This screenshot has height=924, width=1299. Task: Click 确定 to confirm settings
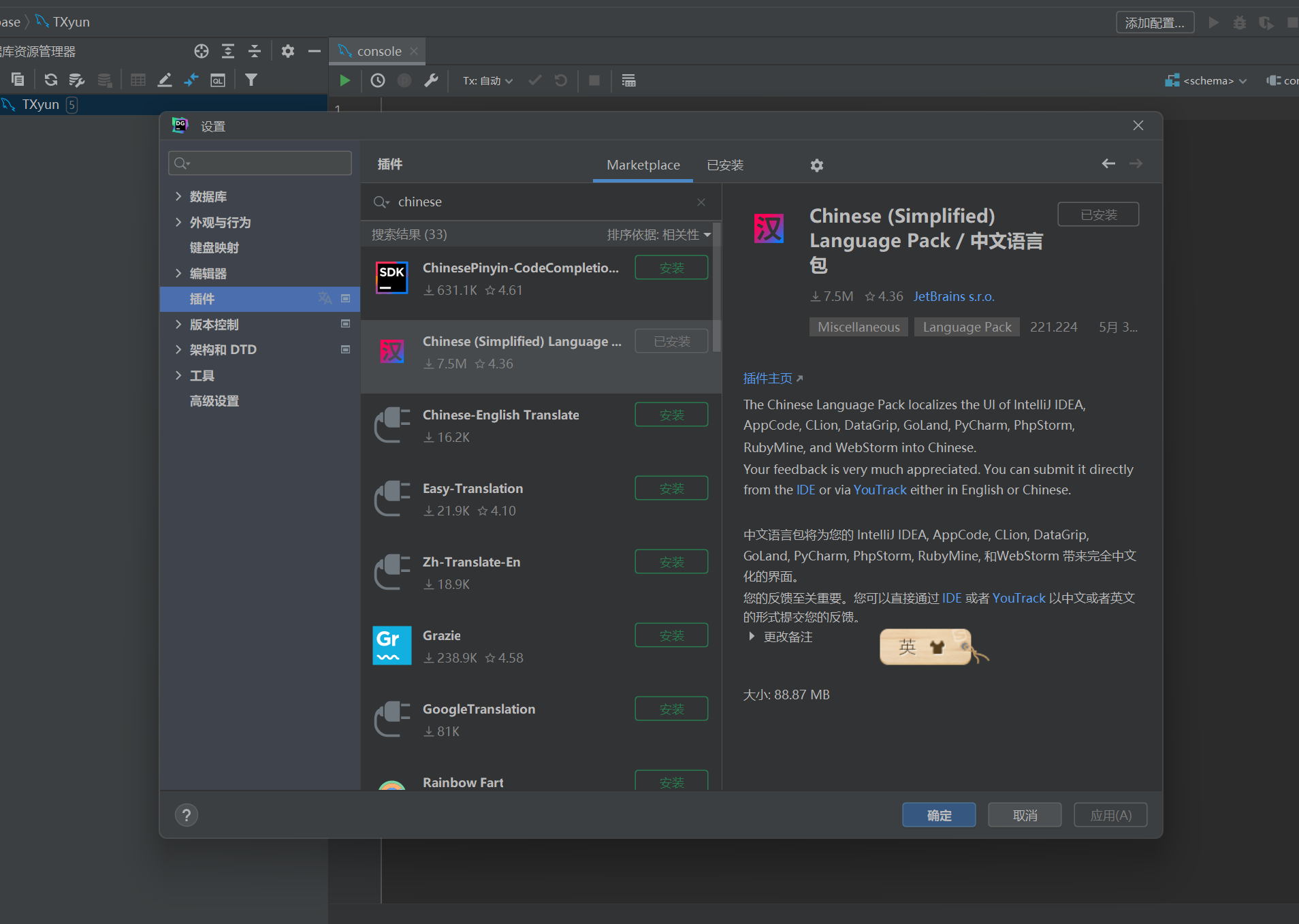click(x=939, y=815)
